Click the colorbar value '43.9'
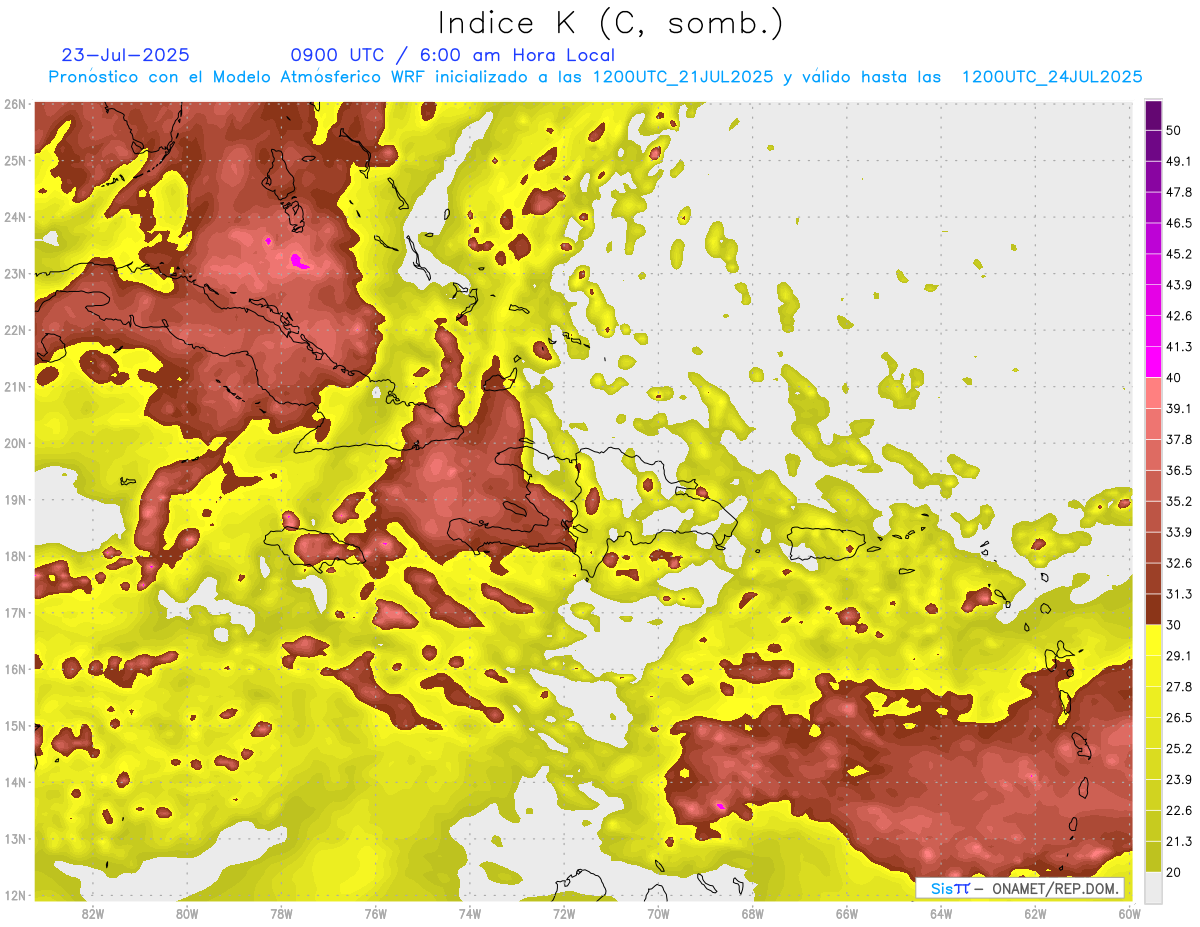This screenshot has width=1200, height=927. coord(1178,285)
